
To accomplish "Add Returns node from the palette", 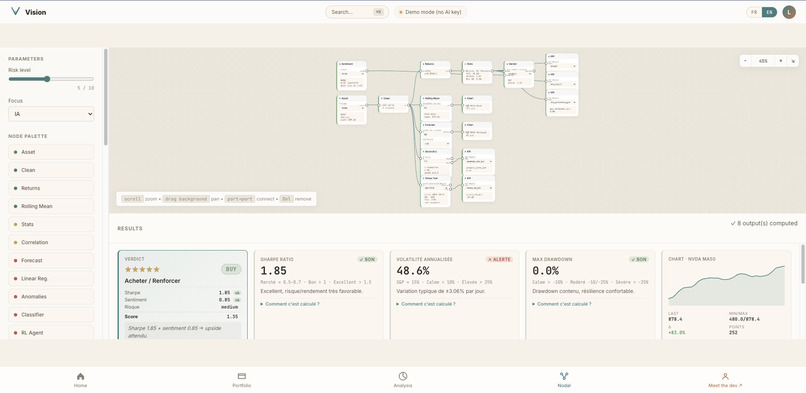I will point(51,188).
